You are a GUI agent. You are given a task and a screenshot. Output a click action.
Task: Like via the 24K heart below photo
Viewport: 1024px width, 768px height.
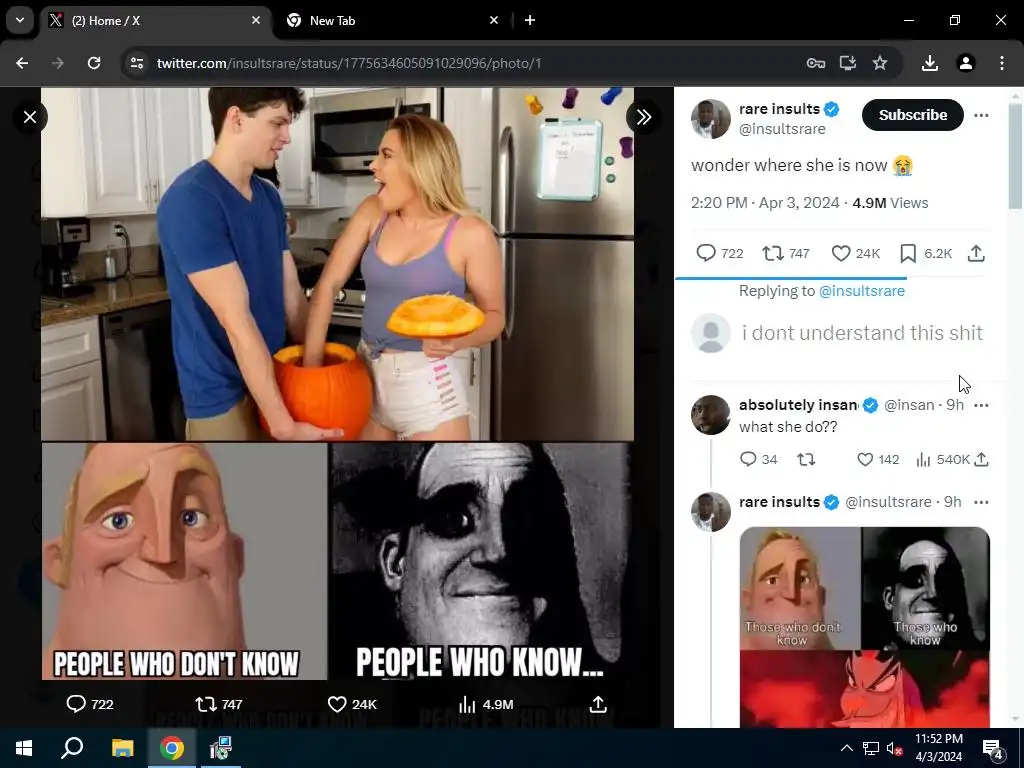click(x=337, y=704)
